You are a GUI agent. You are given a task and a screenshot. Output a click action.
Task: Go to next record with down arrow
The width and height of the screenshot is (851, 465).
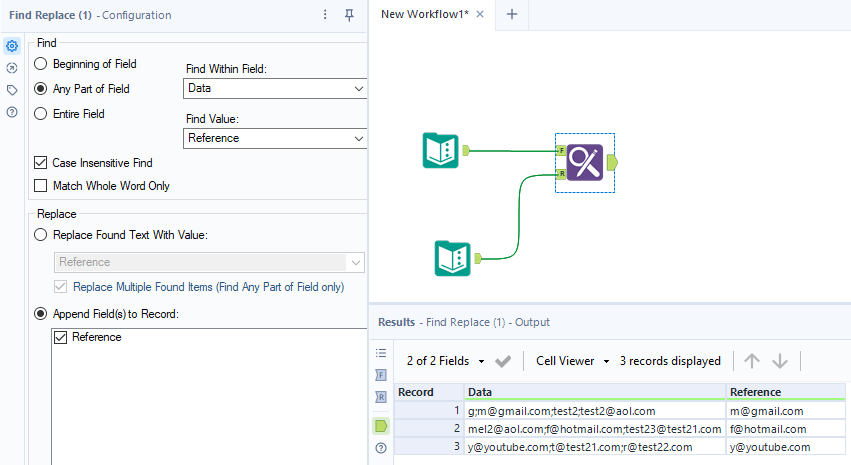[780, 361]
